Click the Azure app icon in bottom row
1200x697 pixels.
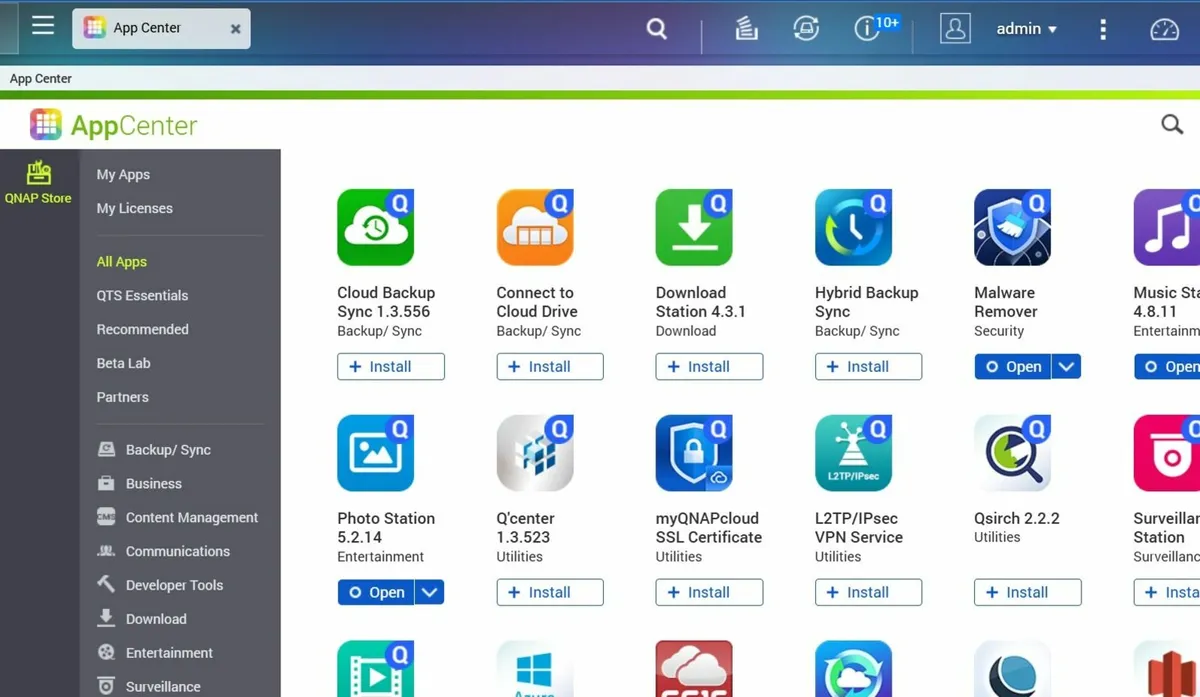point(535,669)
